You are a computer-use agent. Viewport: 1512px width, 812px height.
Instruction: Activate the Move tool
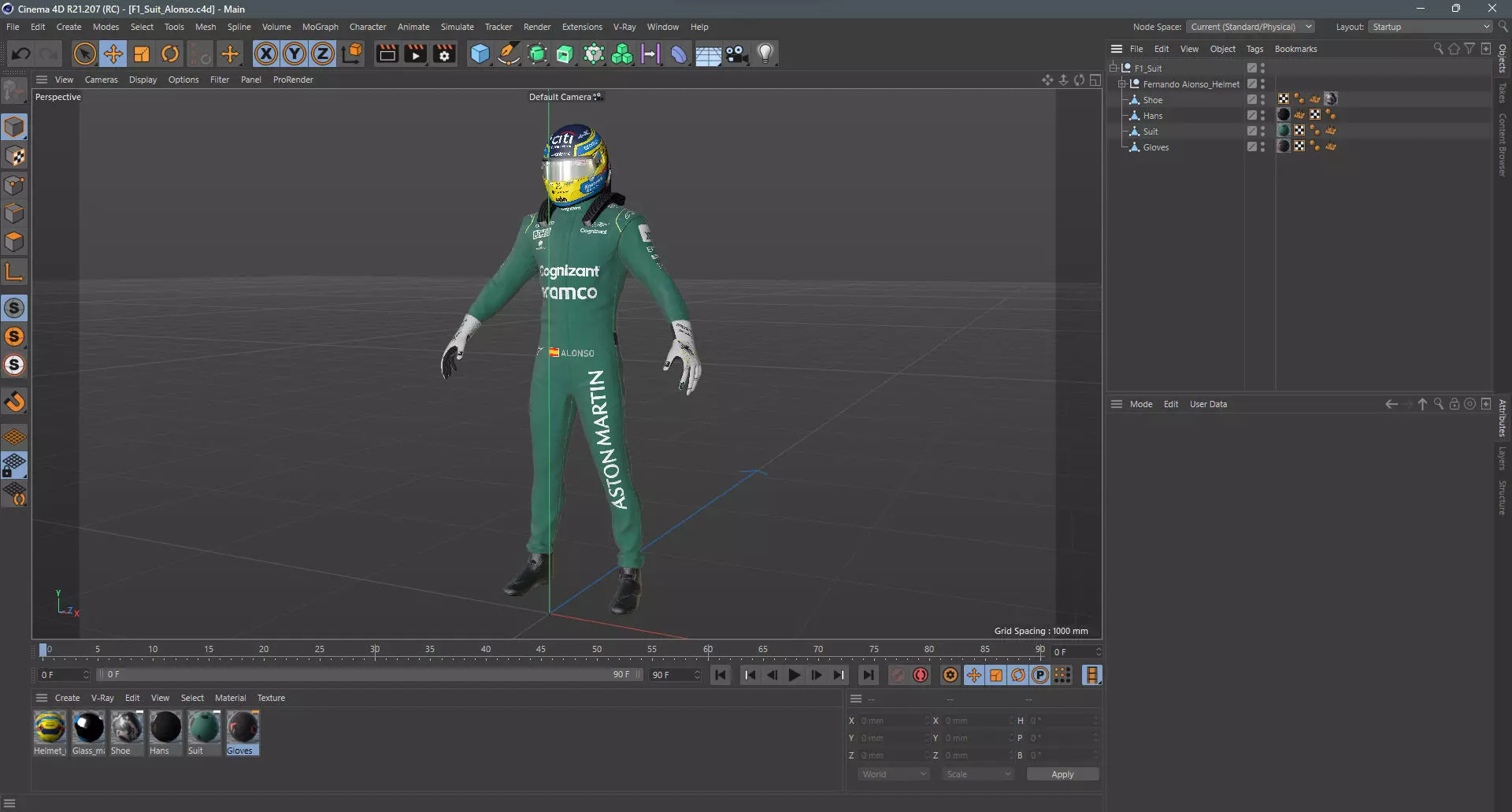click(x=113, y=54)
